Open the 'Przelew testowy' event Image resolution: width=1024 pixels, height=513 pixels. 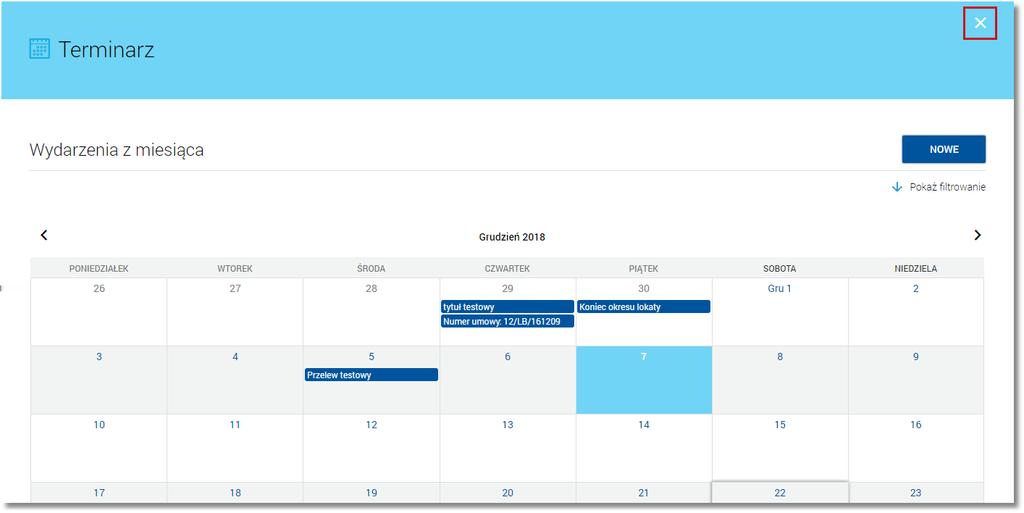371,375
